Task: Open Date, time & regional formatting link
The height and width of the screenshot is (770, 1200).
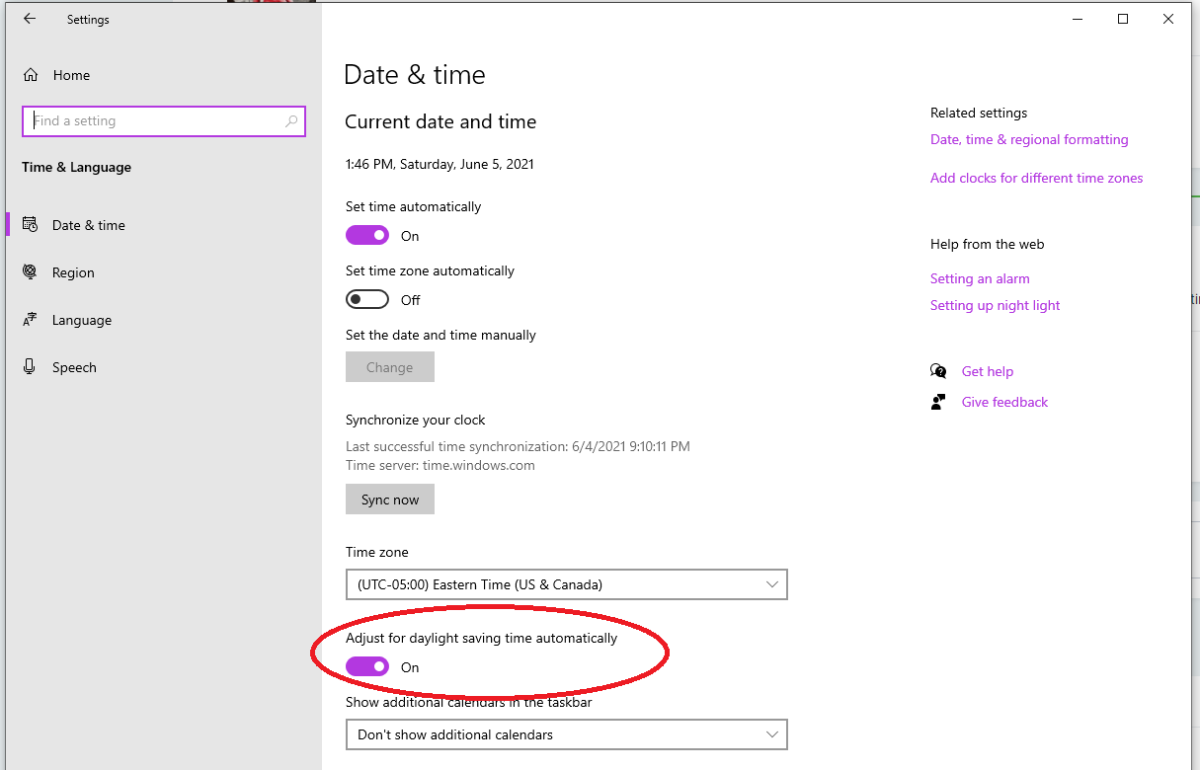Action: (x=1029, y=140)
